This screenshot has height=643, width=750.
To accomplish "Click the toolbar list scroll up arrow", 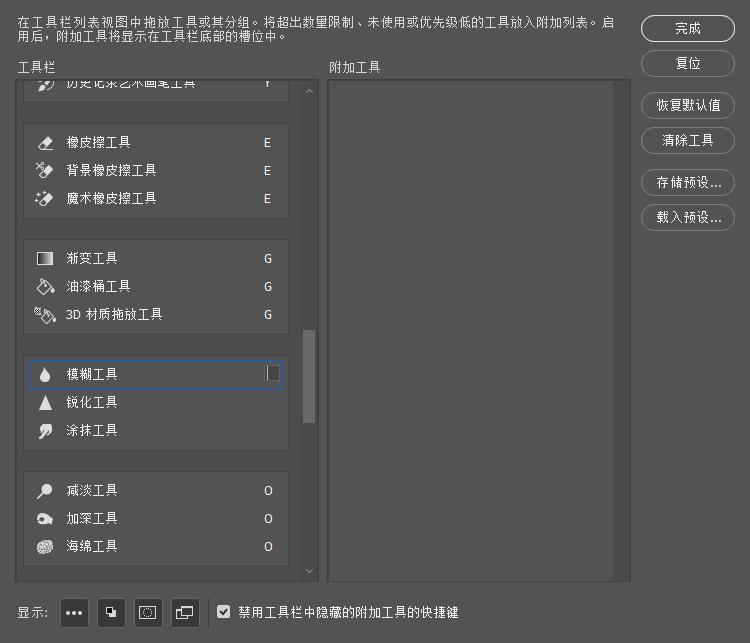I will tap(309, 91).
